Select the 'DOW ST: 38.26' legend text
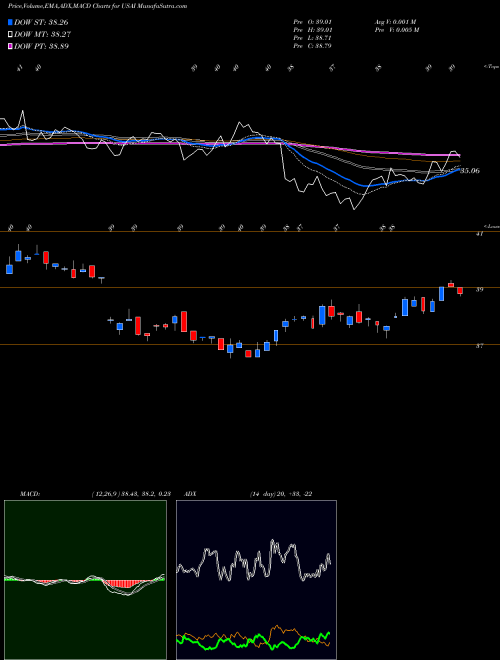Image resolution: width=500 pixels, height=660 pixels. 41,22
